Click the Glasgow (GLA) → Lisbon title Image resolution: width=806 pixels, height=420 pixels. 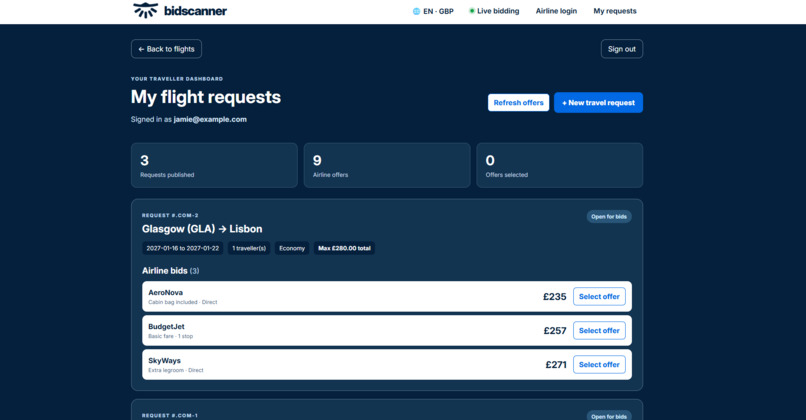[x=202, y=229]
